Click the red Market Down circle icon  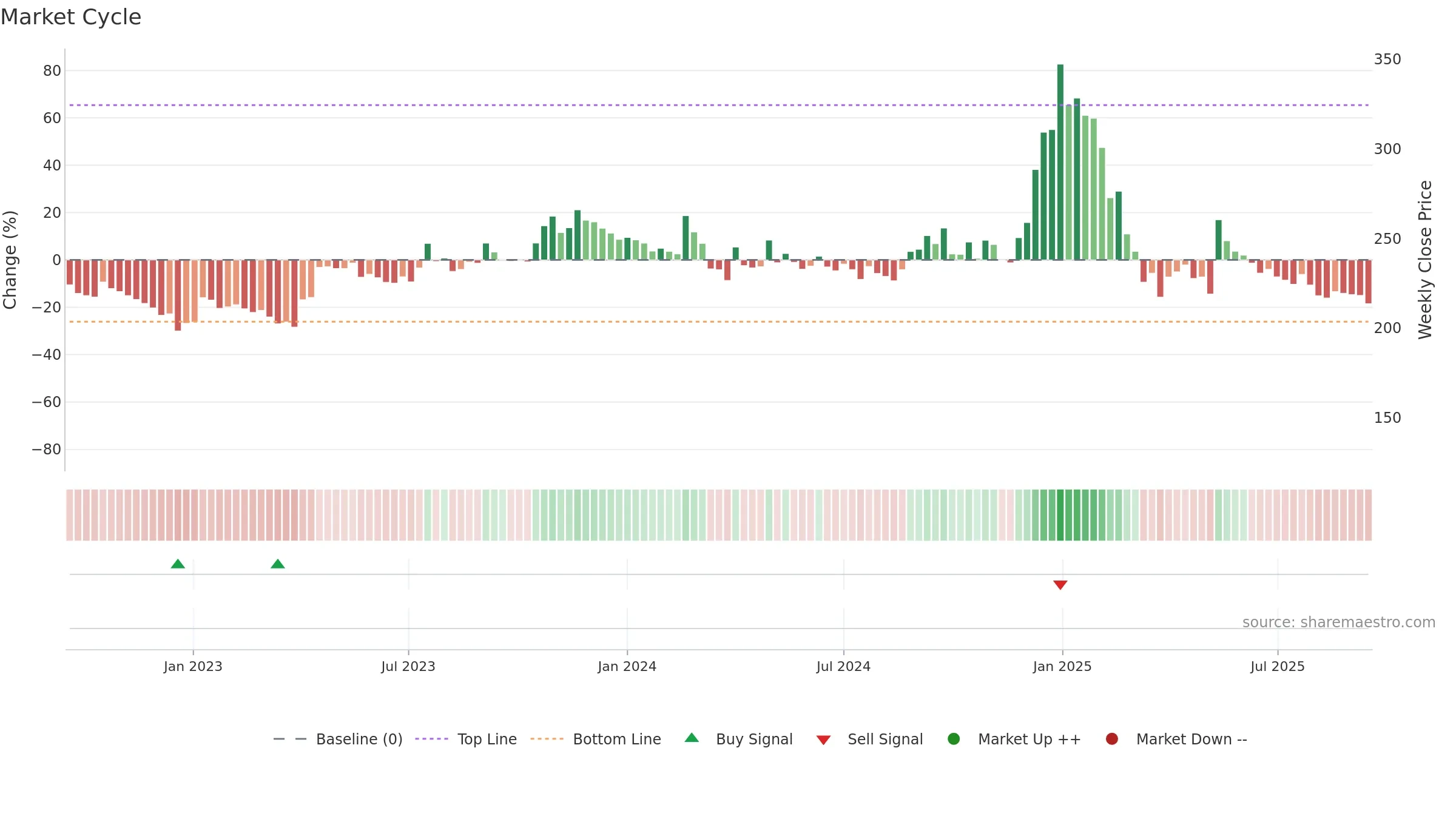coord(1112,739)
